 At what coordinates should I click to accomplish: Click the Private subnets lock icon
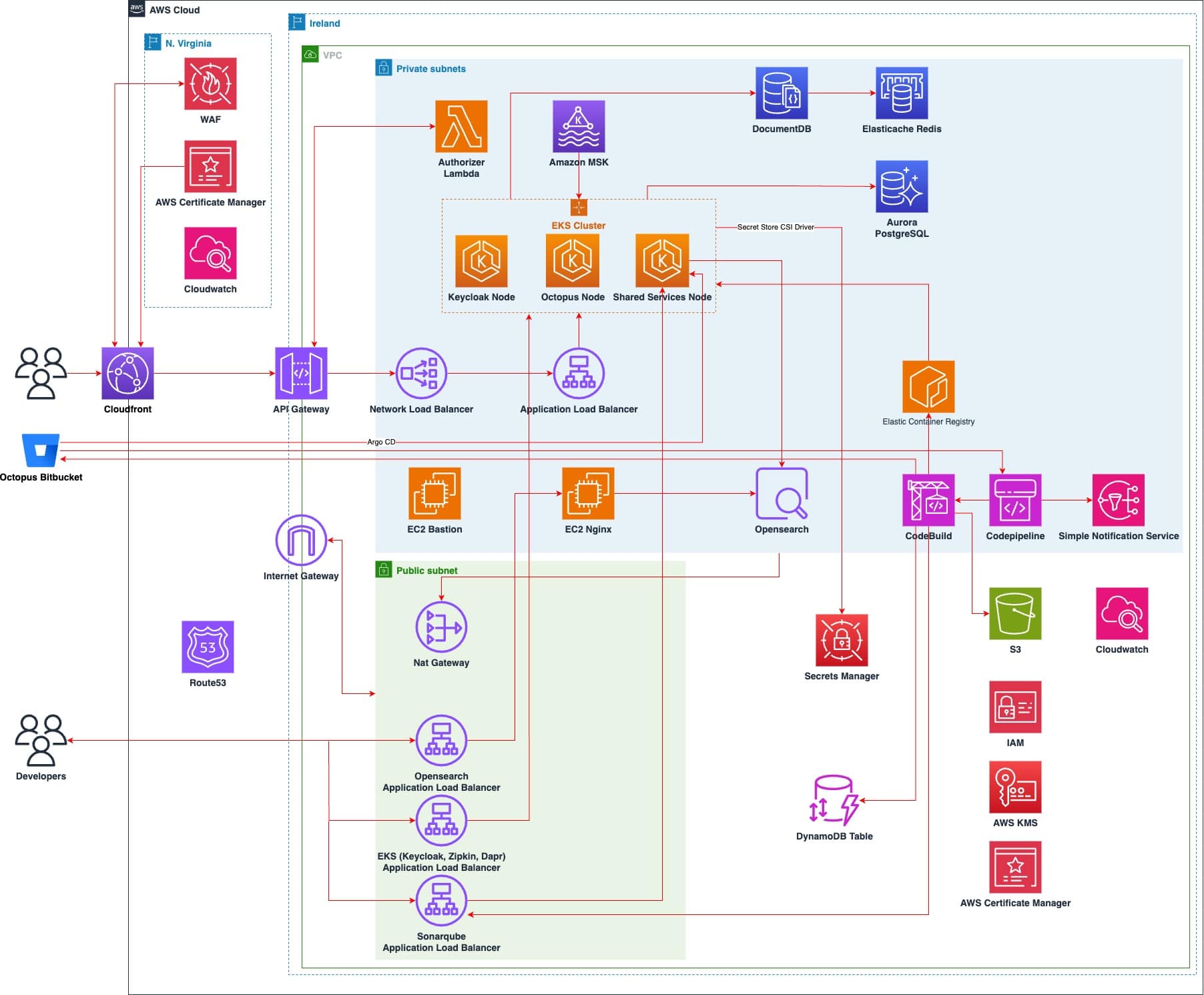pyautogui.click(x=384, y=67)
